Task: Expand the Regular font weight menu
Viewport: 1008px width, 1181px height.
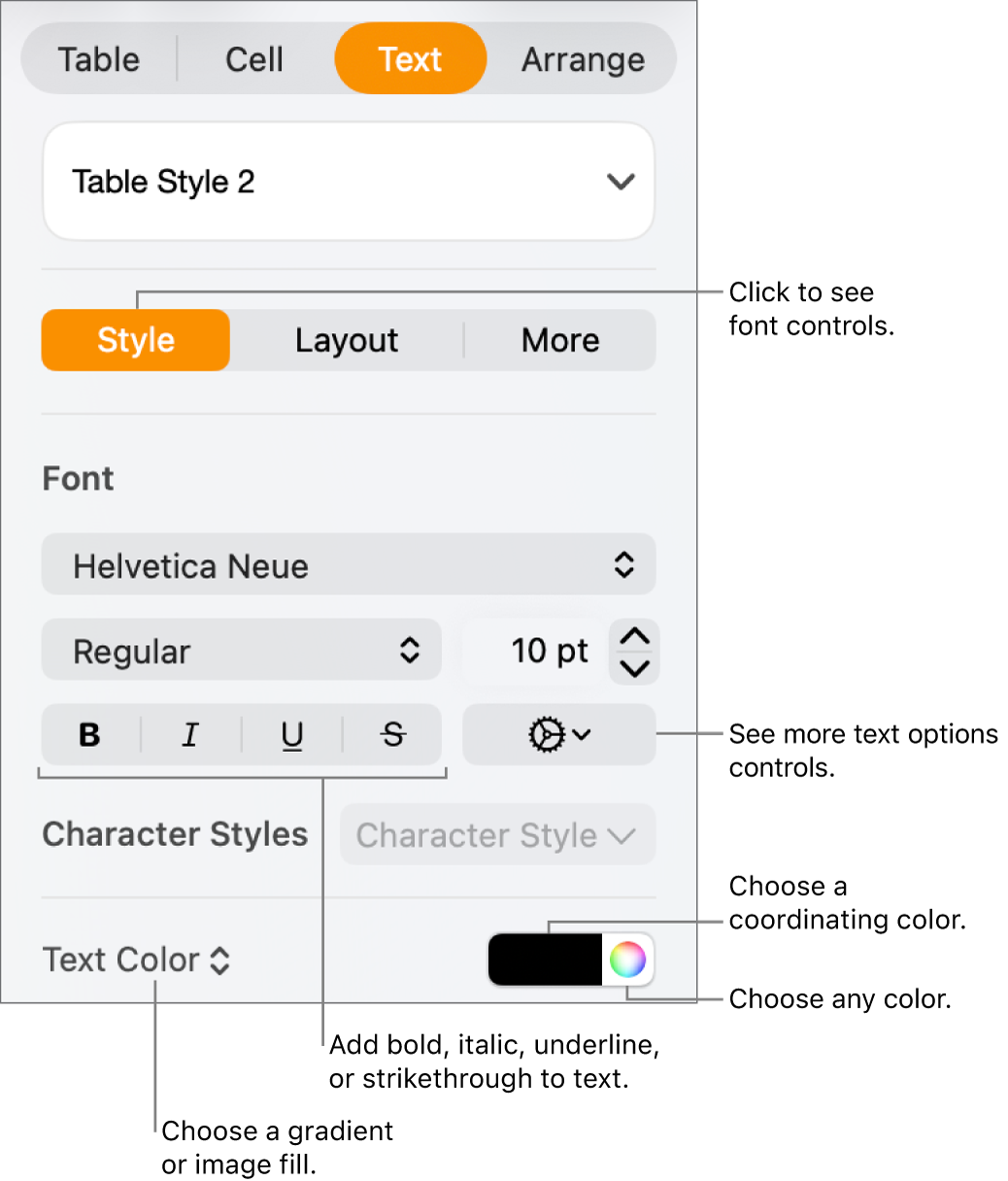Action: click(241, 651)
